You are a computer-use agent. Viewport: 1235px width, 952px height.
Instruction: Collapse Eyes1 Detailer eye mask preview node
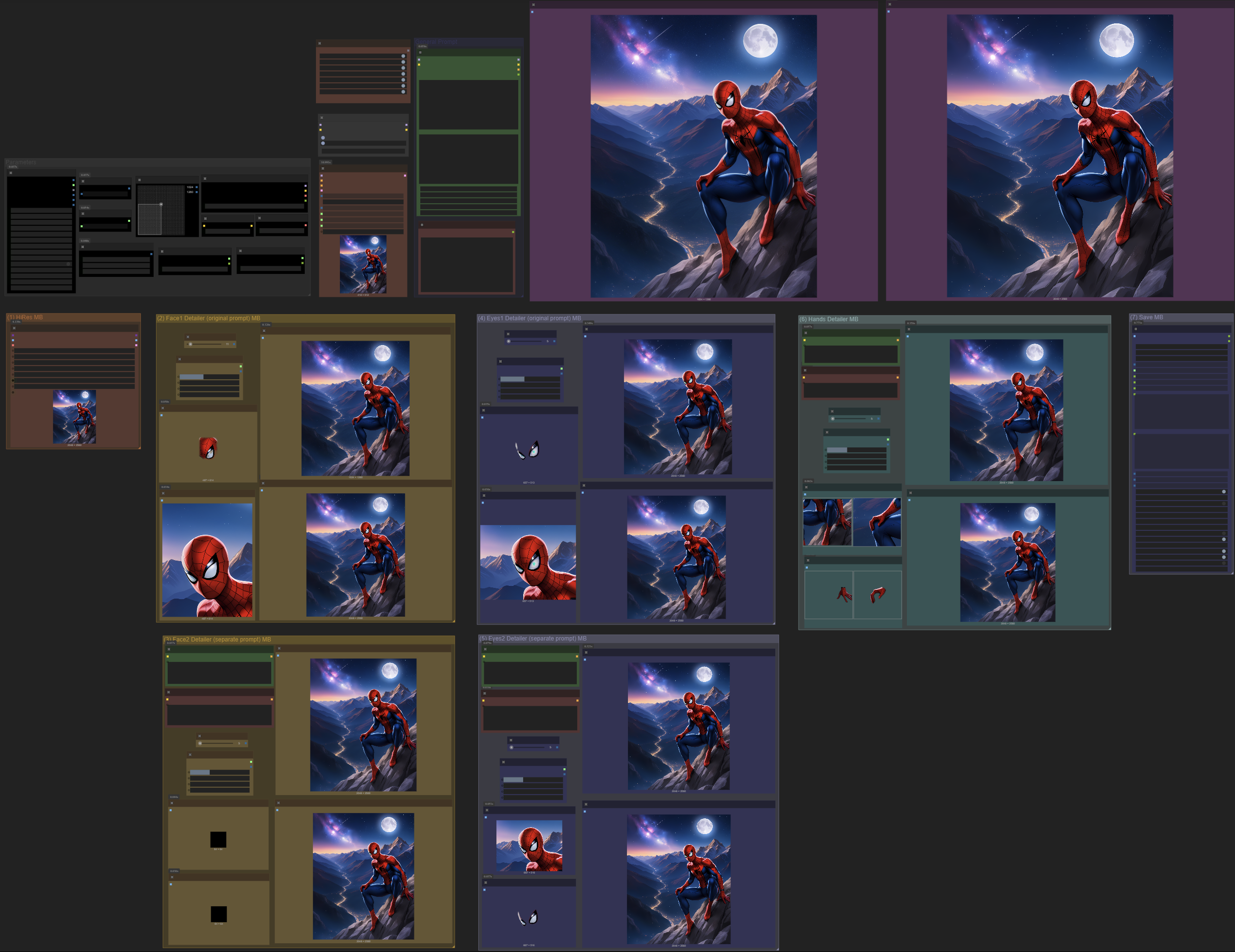click(x=484, y=410)
